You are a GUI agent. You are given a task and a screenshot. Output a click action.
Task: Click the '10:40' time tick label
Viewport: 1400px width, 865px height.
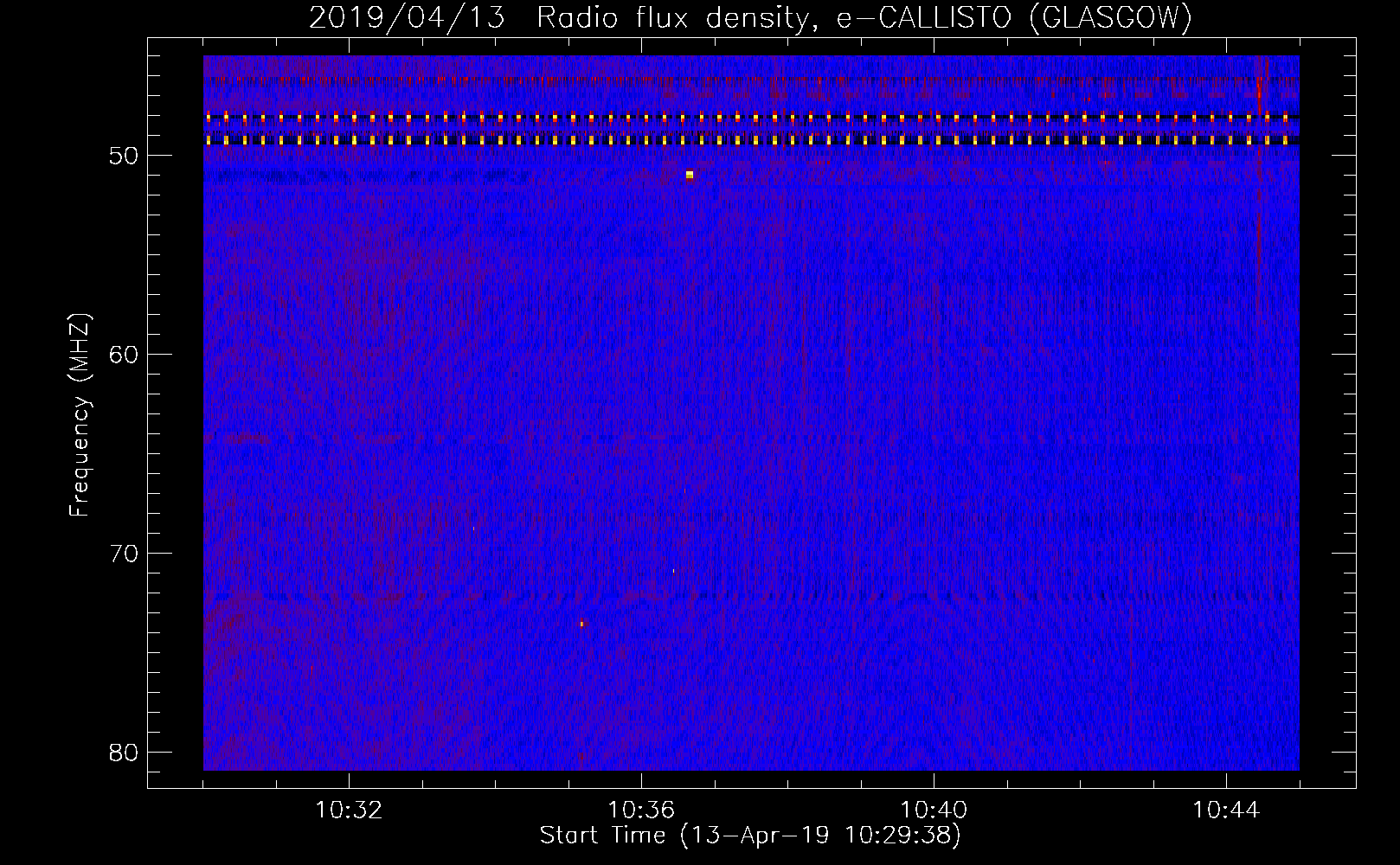click(934, 810)
